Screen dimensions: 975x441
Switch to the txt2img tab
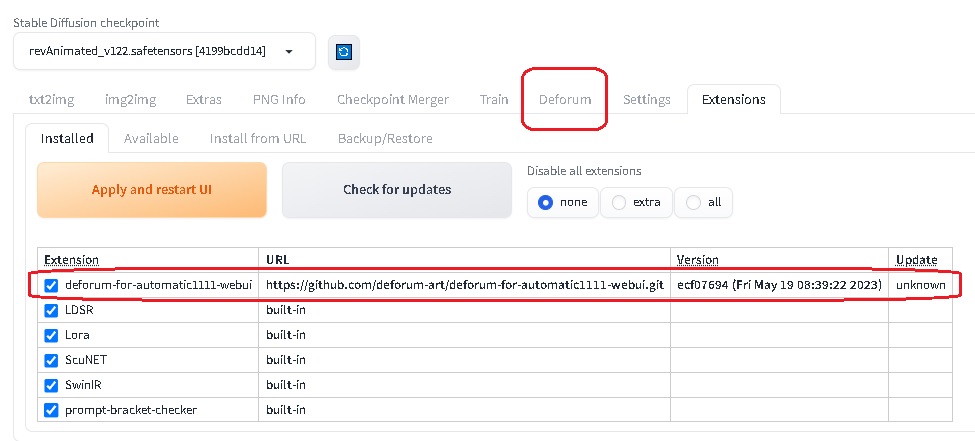click(x=52, y=100)
